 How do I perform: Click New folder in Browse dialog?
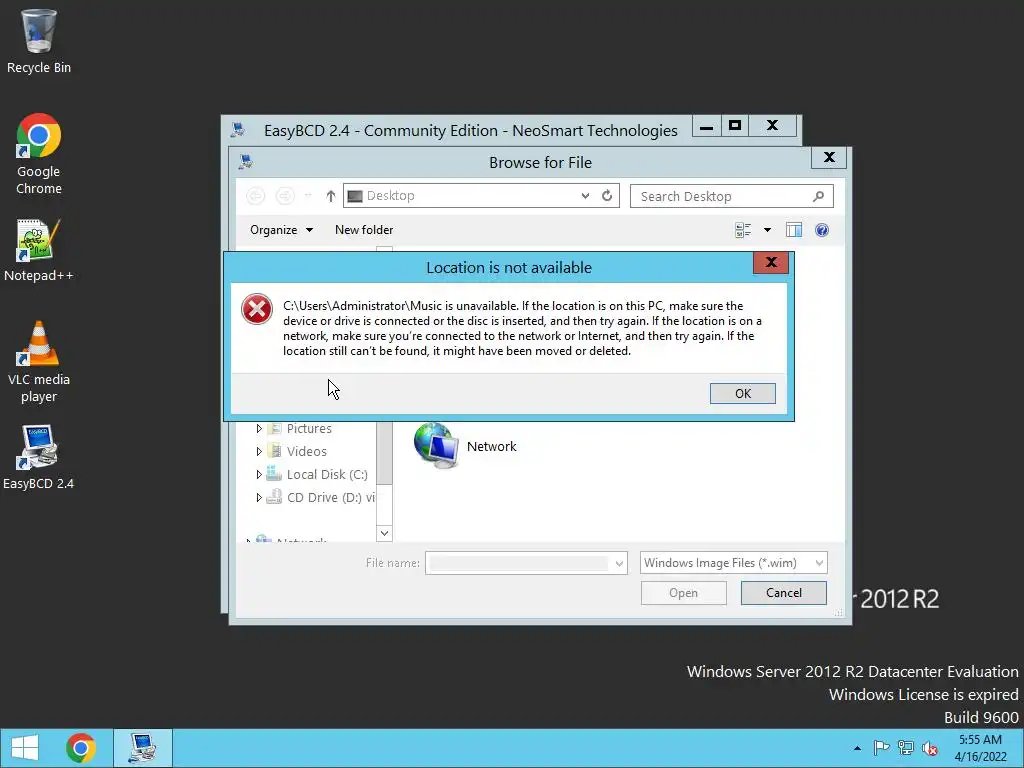click(x=364, y=230)
